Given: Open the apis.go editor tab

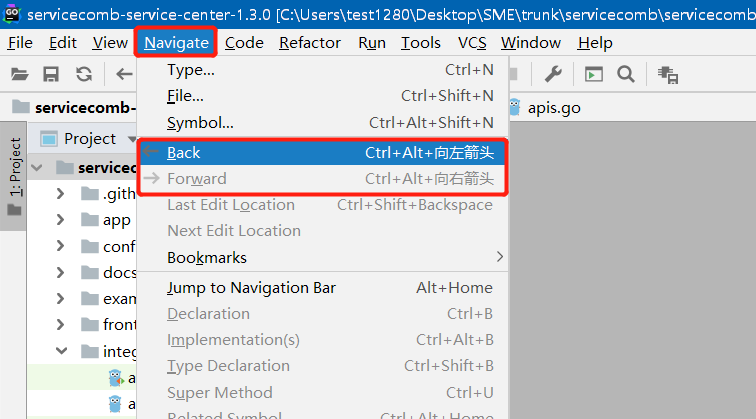Looking at the screenshot, I should (x=545, y=108).
